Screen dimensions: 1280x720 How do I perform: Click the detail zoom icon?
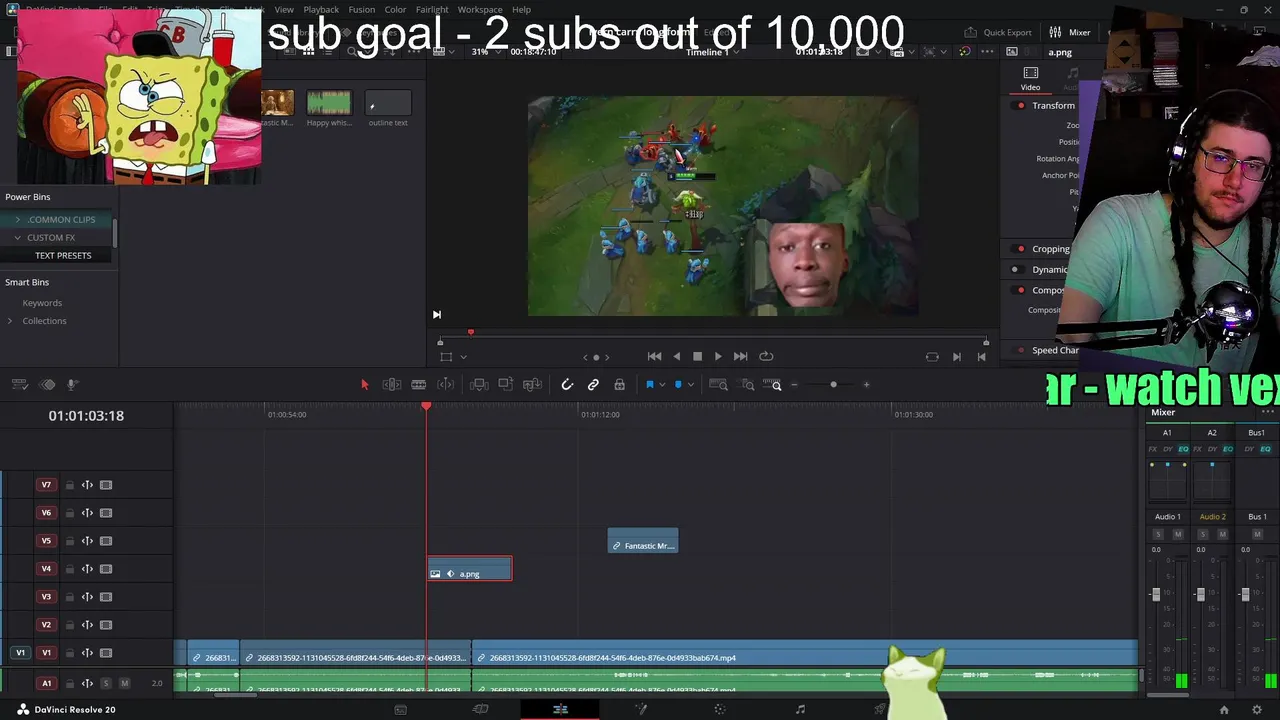748,385
